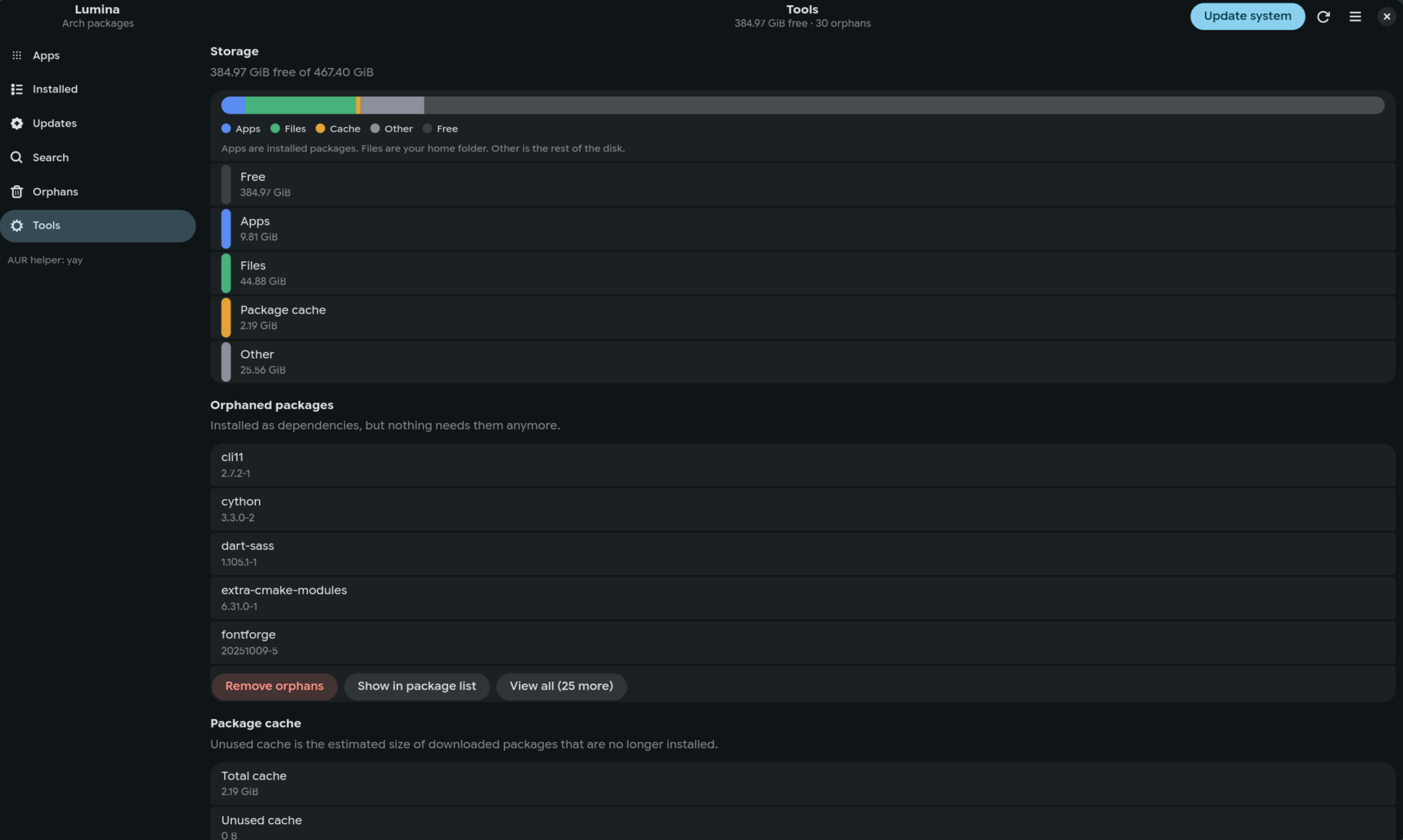Open the hamburger menu icon
The image size is (1403, 840).
tap(1355, 16)
